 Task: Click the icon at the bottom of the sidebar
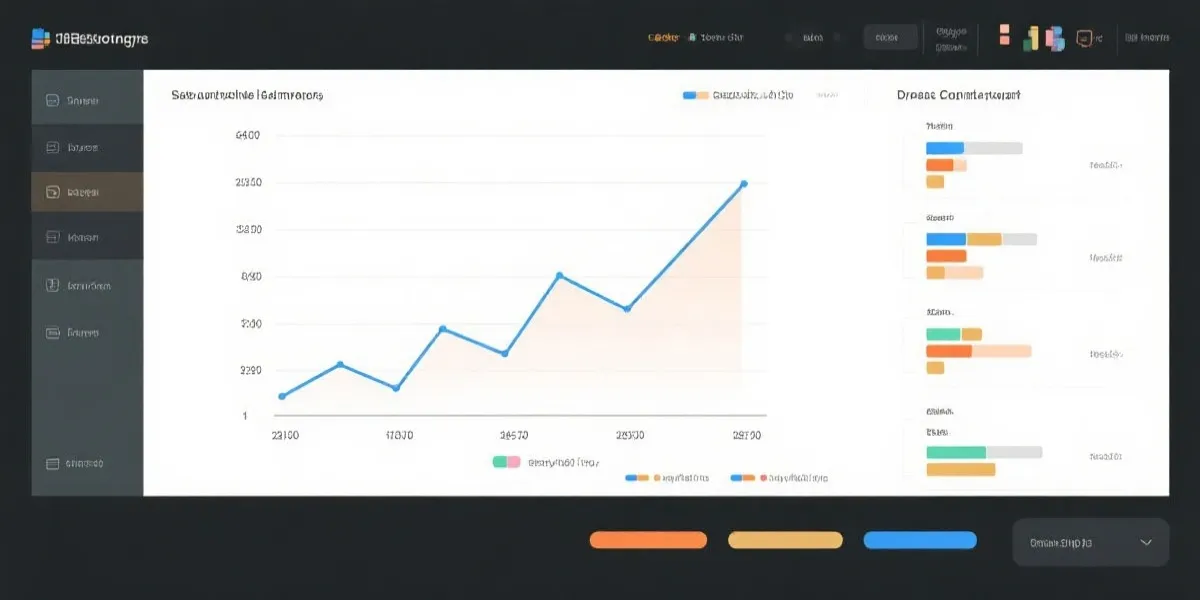53,464
